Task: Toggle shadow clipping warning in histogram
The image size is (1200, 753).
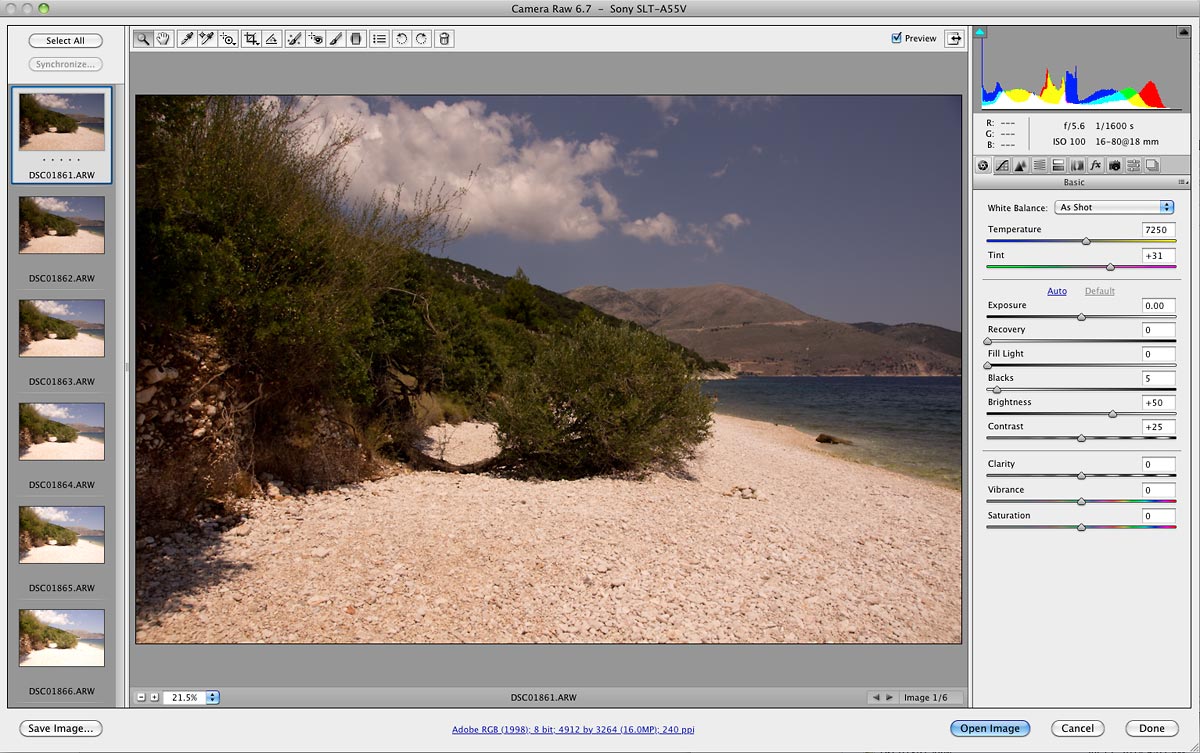Action: pos(981,33)
